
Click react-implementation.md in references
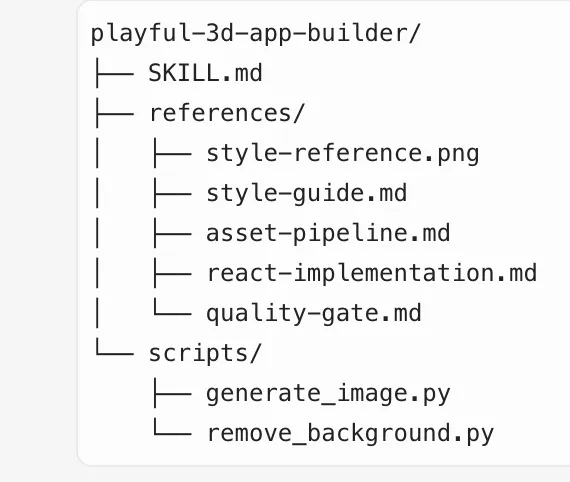click(372, 273)
